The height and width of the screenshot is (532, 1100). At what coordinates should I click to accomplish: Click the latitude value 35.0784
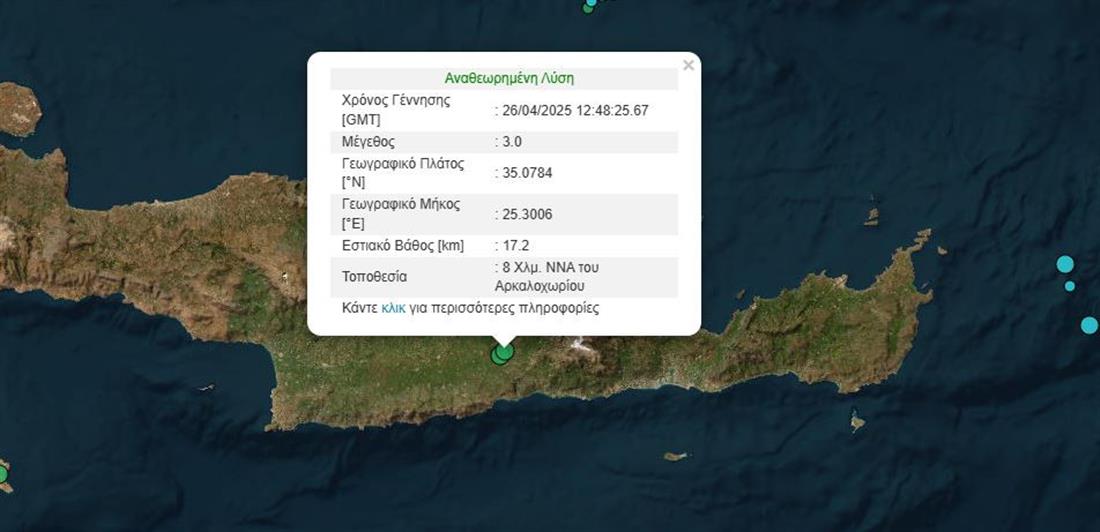point(527,173)
